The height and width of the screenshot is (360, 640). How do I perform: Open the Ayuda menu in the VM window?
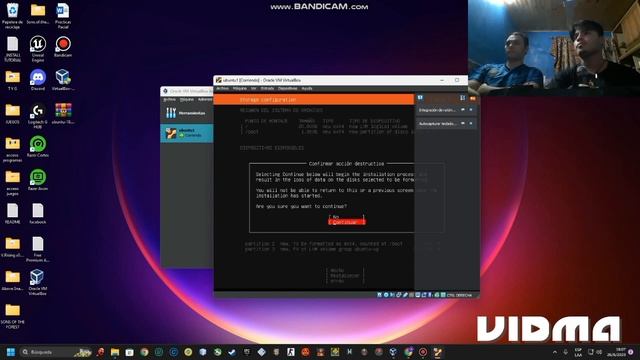coord(307,89)
